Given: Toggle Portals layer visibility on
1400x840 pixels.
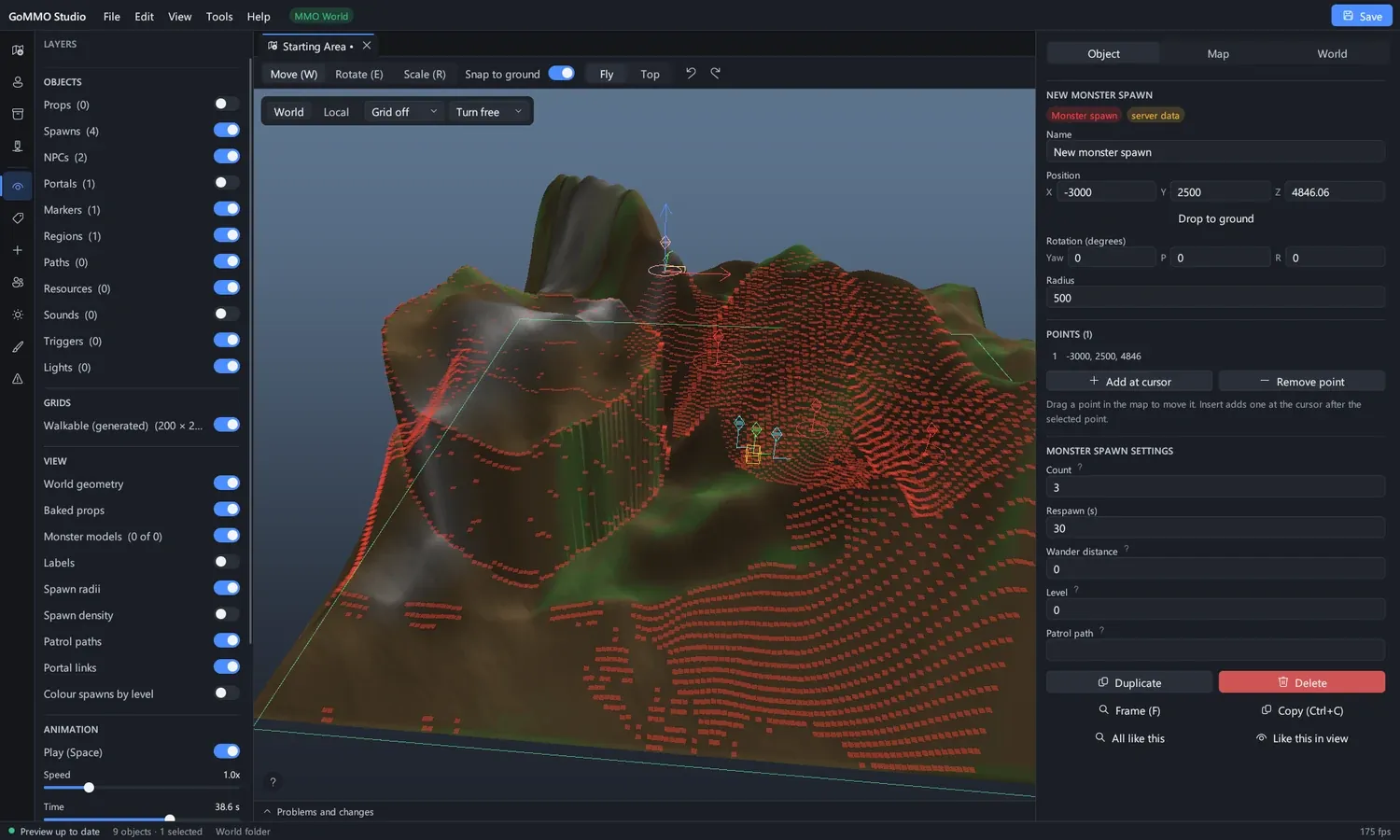Looking at the screenshot, I should pos(227,182).
